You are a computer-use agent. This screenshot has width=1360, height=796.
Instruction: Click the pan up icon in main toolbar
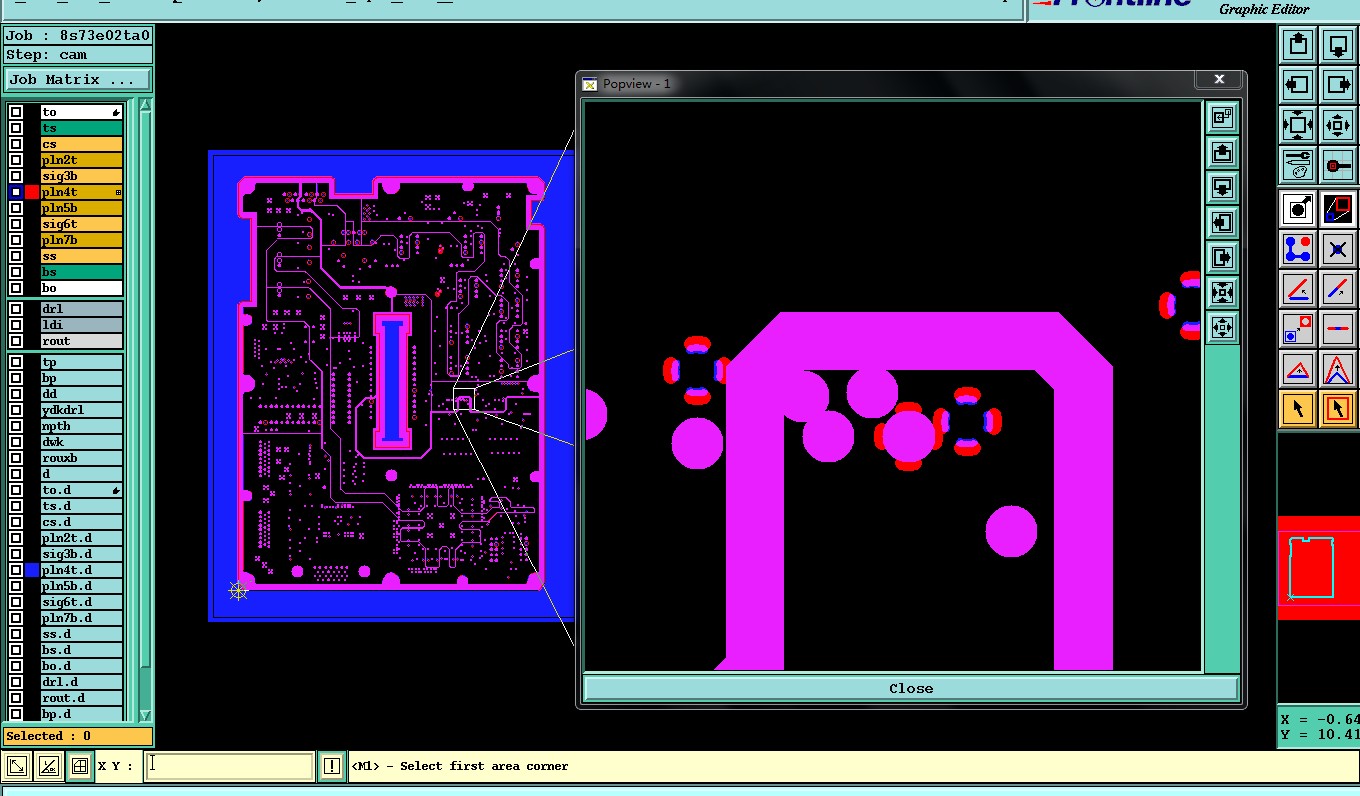pos(1298,44)
